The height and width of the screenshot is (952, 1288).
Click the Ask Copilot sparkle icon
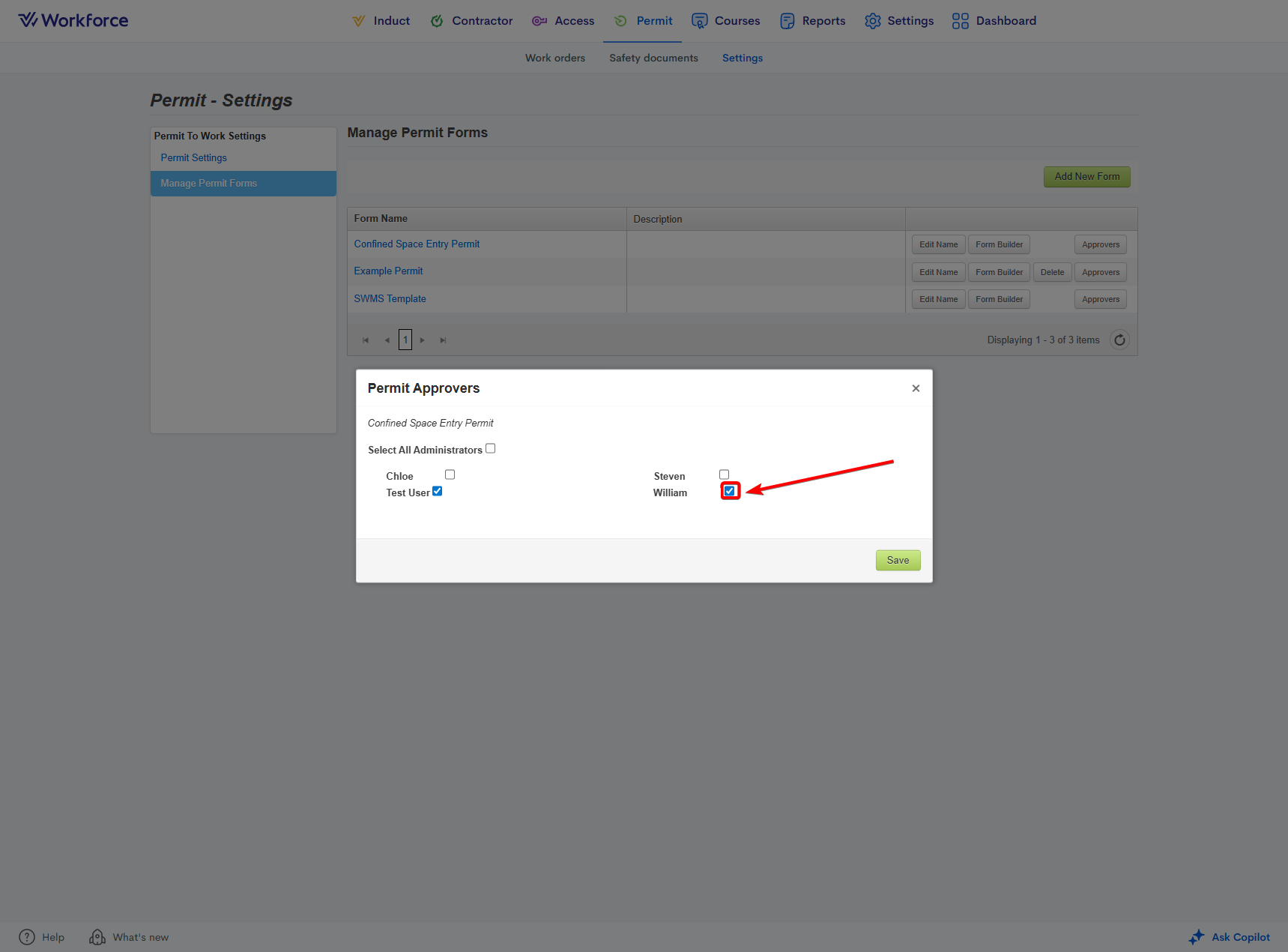(x=1197, y=937)
